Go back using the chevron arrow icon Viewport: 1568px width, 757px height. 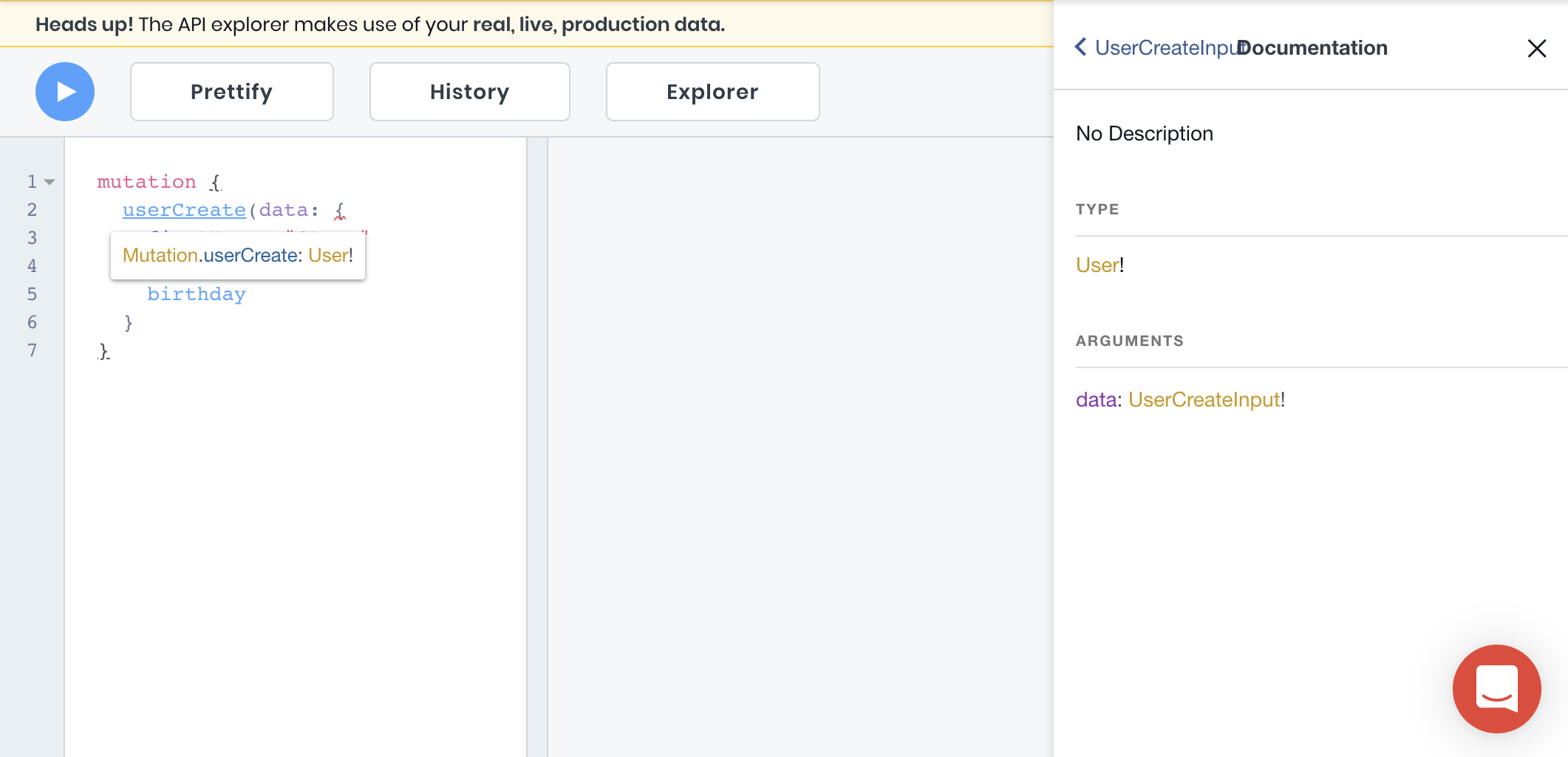click(1080, 47)
